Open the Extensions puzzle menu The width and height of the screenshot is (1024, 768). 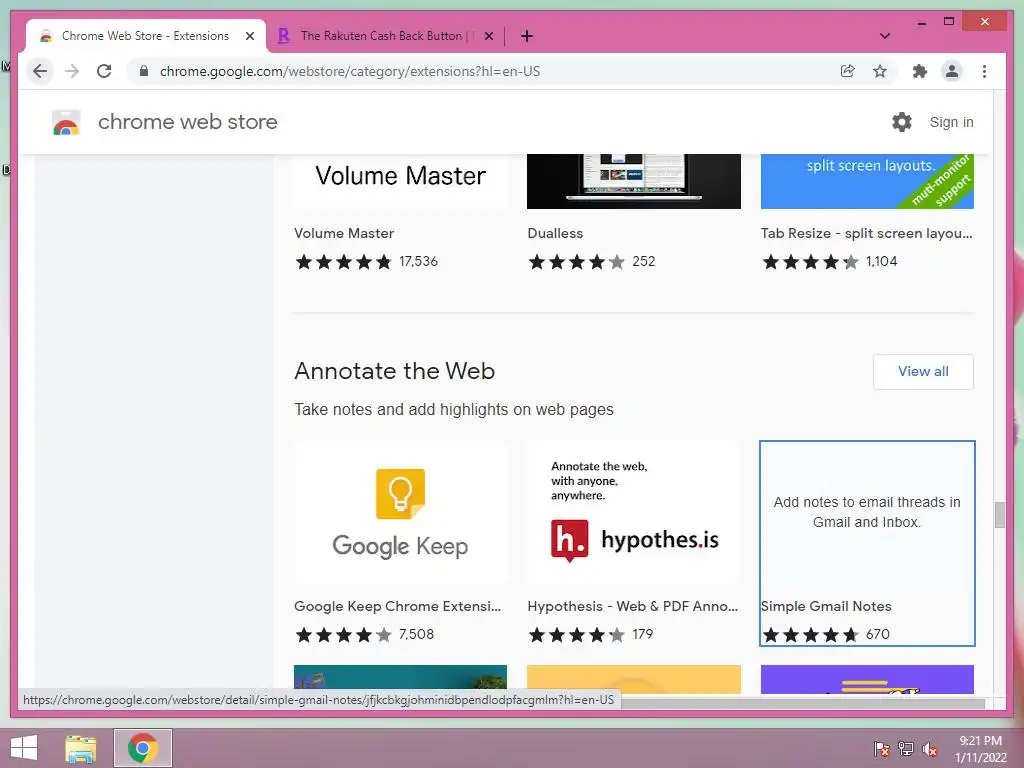pyautogui.click(x=920, y=71)
